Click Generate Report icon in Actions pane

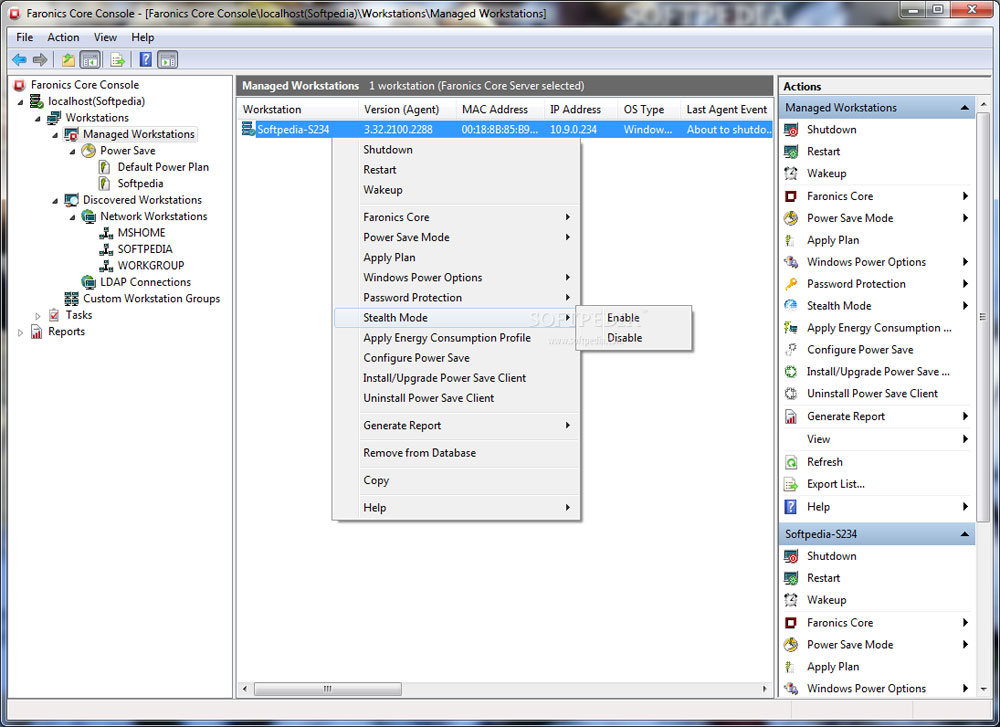coord(791,416)
